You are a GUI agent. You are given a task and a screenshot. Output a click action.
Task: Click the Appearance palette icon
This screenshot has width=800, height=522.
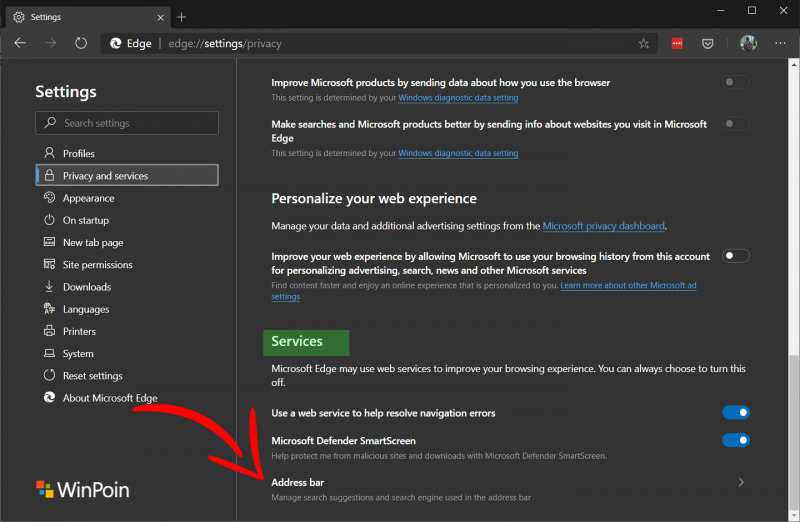pyautogui.click(x=49, y=197)
